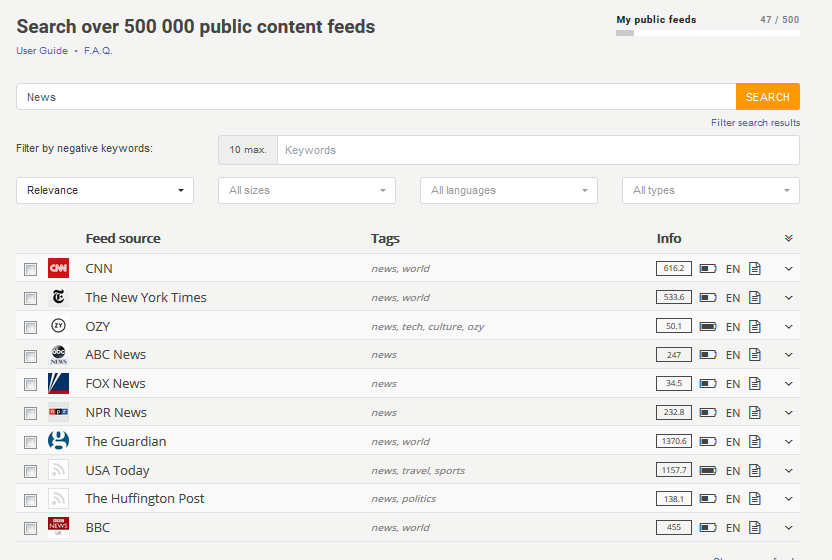Image resolution: width=832 pixels, height=560 pixels.
Task: Select the NPR News feed checkbox
Action: (30, 413)
